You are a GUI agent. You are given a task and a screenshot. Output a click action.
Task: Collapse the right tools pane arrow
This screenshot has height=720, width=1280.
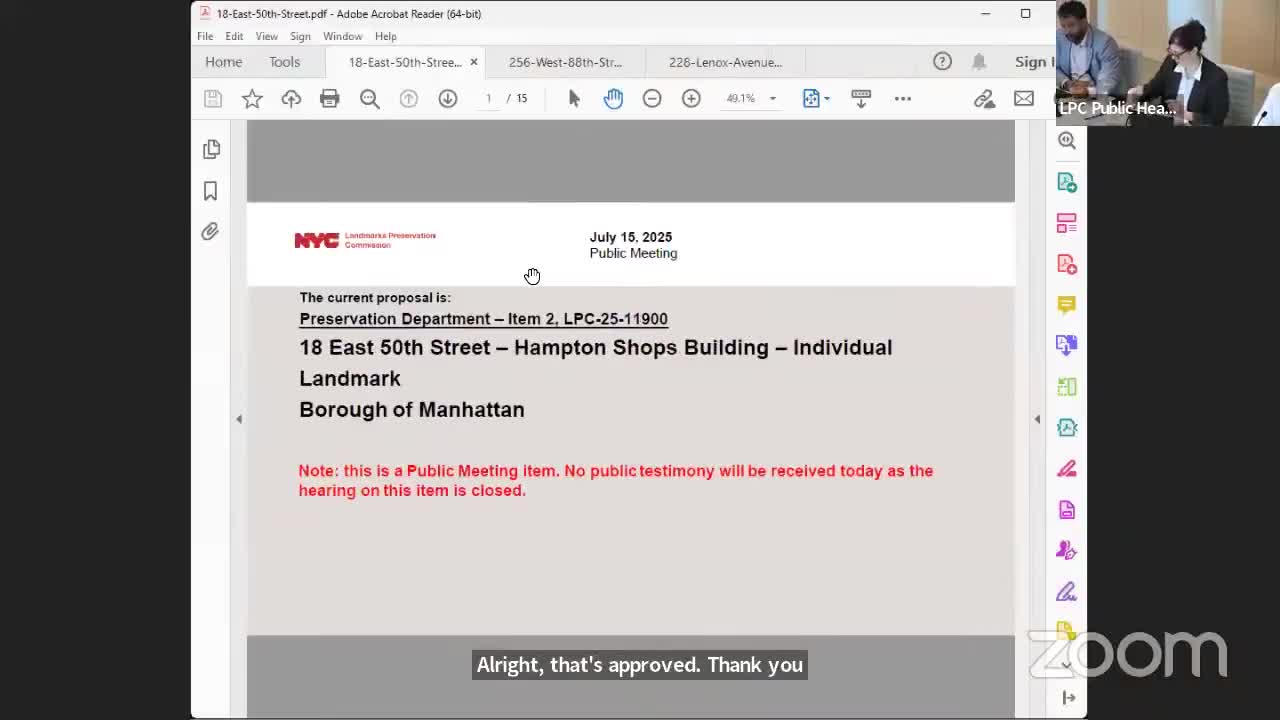[1037, 419]
